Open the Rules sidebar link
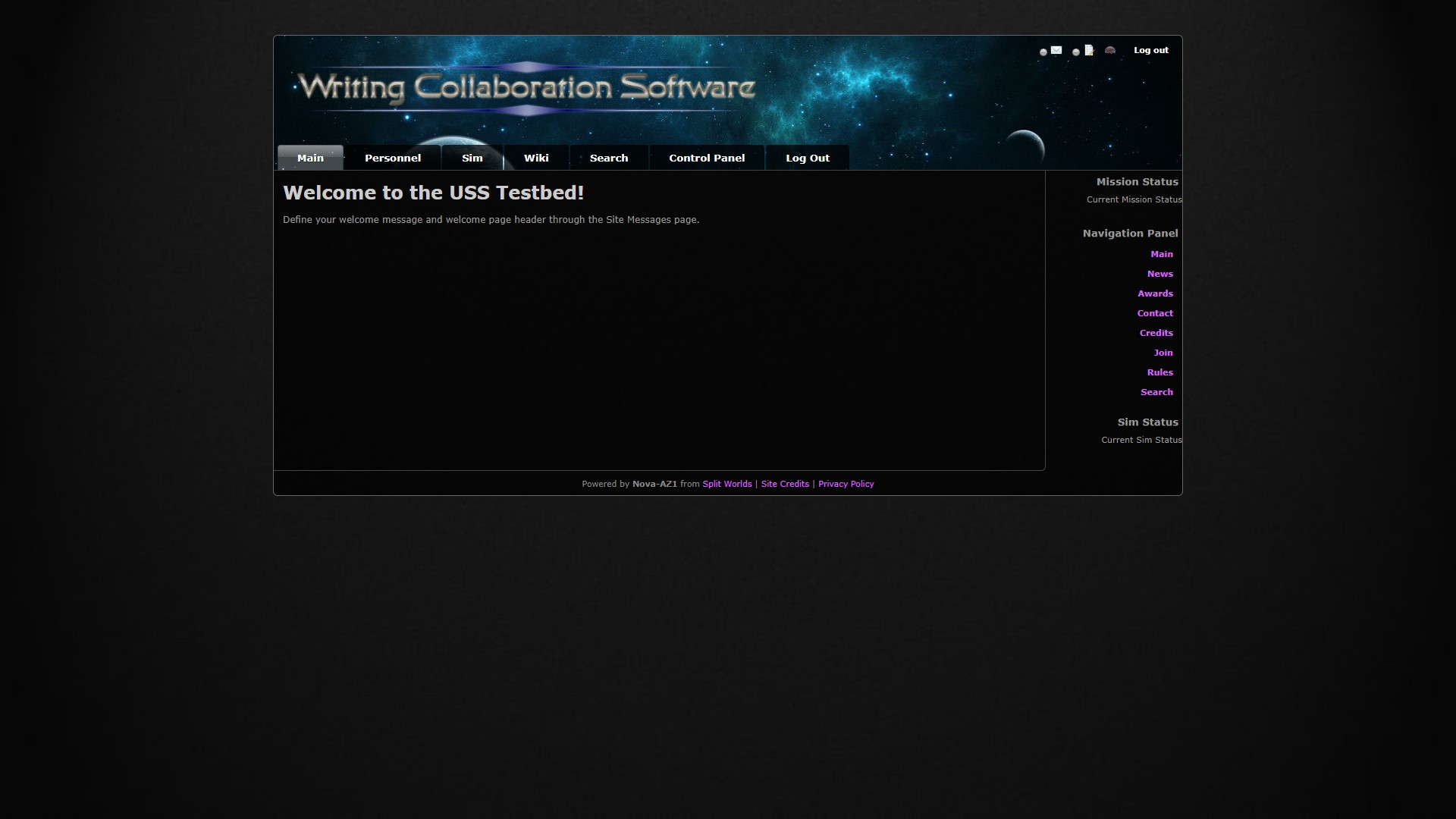Screen dimensions: 1456x819 click(x=1159, y=372)
